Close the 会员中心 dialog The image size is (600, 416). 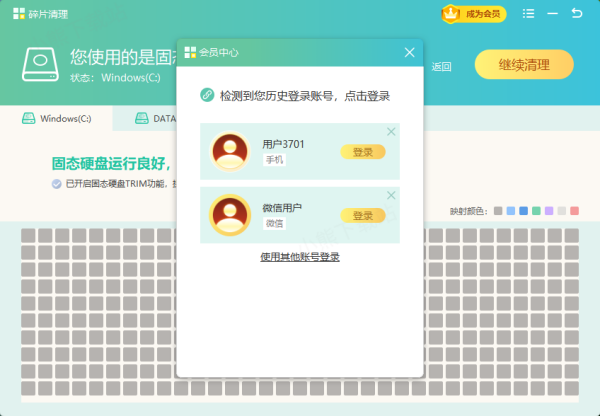tap(409, 52)
